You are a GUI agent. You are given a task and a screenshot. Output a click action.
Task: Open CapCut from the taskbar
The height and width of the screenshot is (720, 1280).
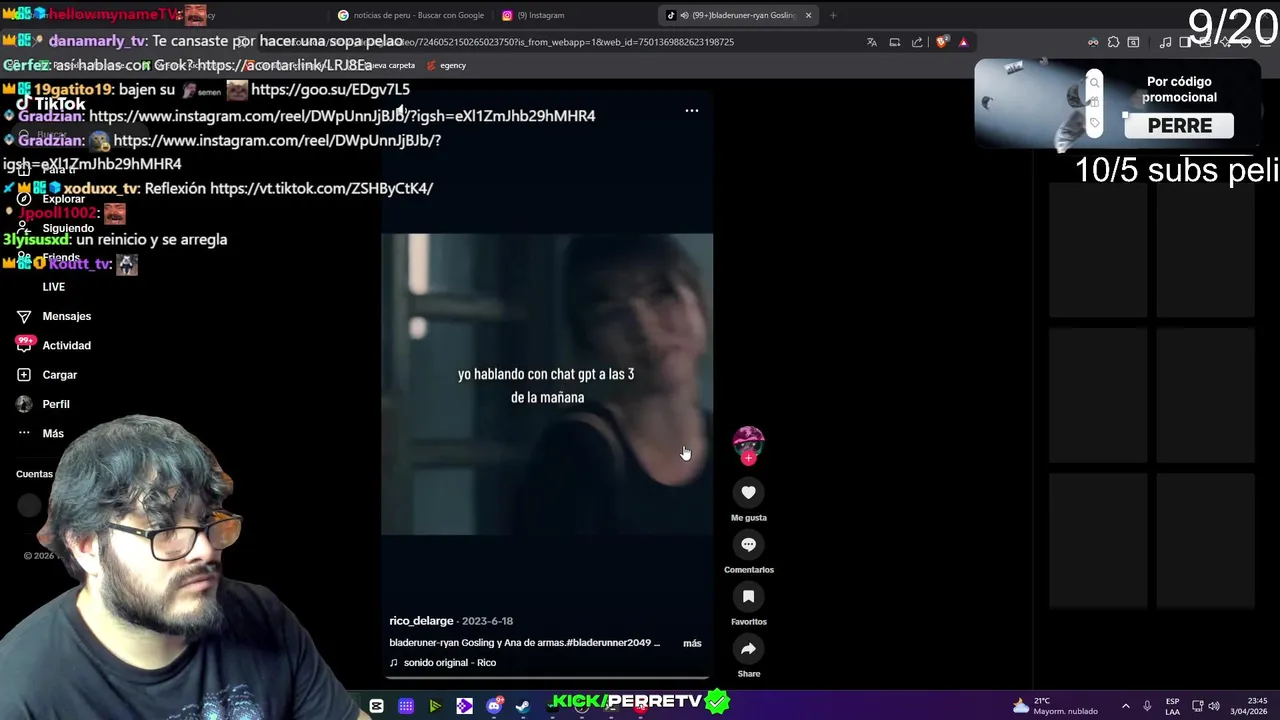coord(376,706)
